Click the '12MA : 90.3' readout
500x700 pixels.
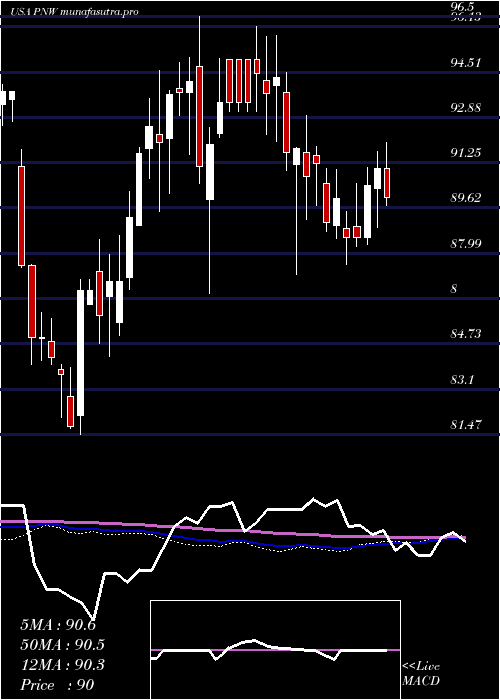tap(62, 665)
